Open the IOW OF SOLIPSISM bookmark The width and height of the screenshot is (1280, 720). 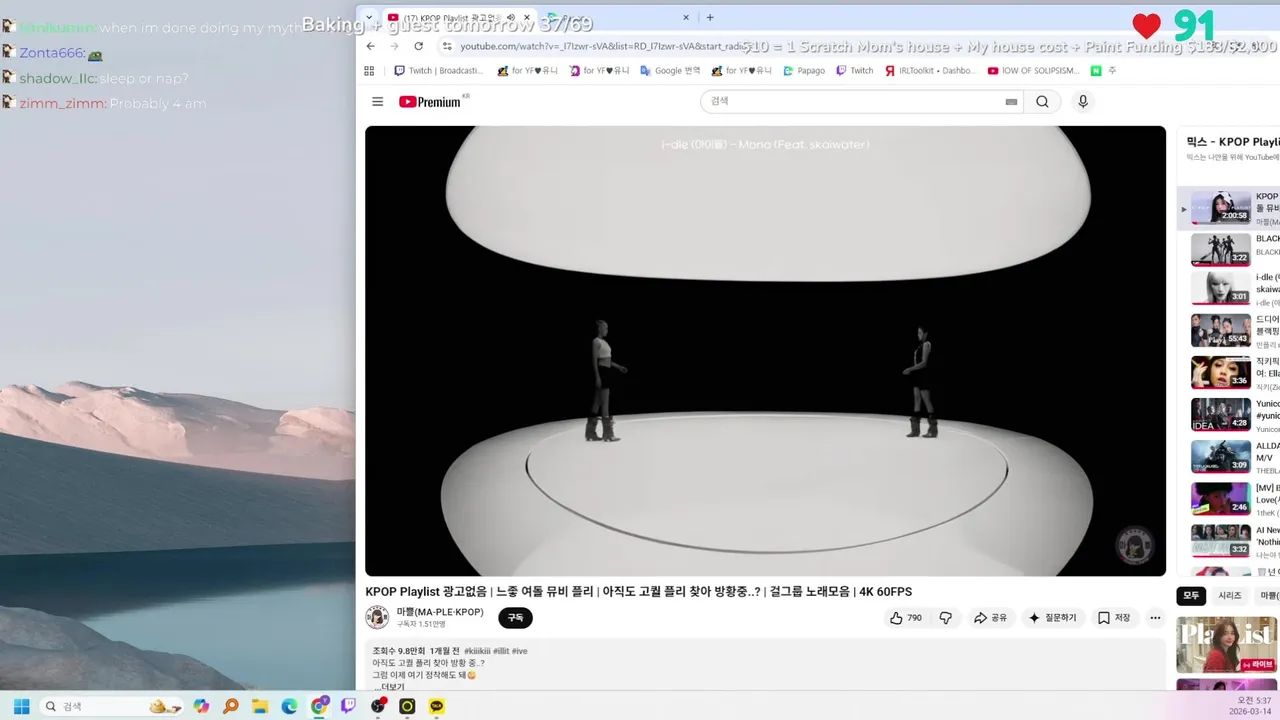1033,71
